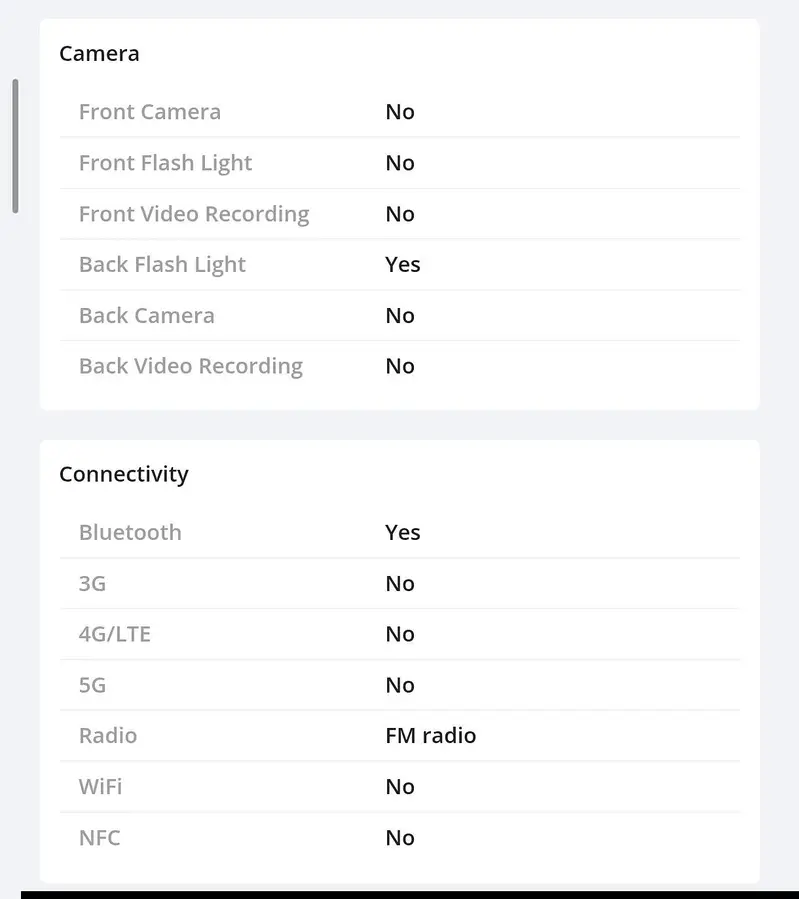Select the Front Camera row label

click(150, 112)
